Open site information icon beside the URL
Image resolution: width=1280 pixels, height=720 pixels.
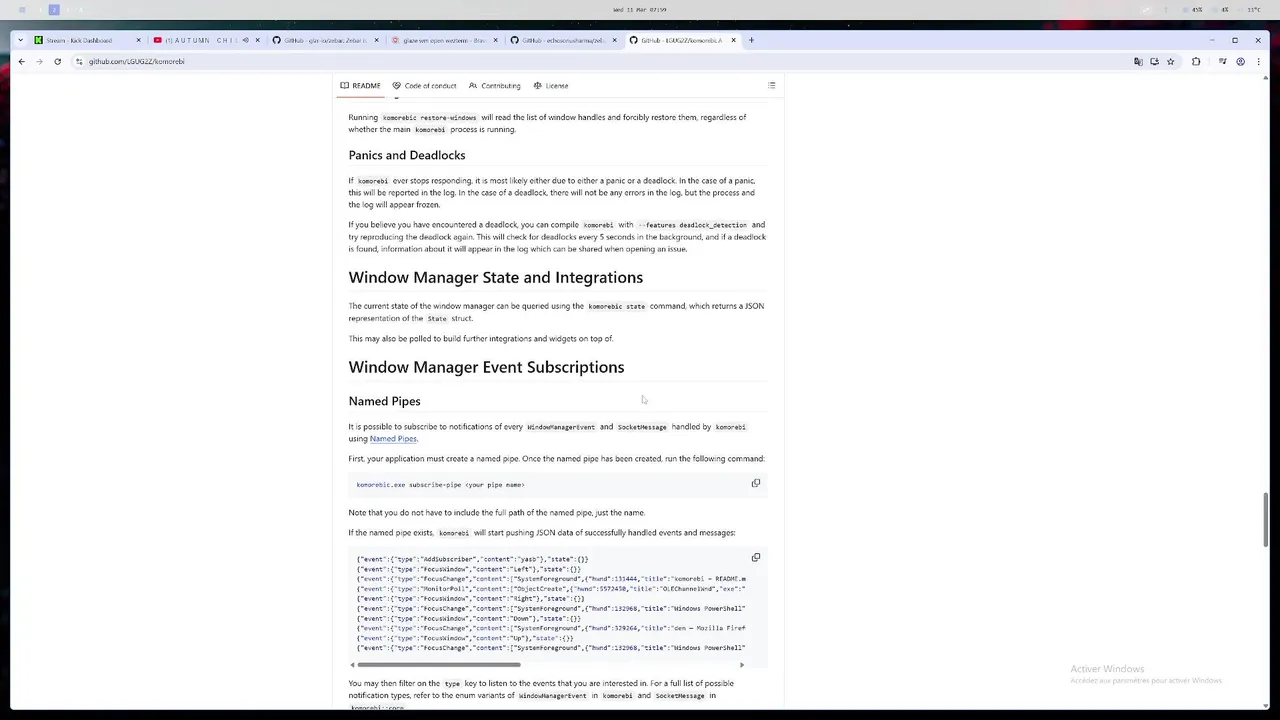point(78,61)
